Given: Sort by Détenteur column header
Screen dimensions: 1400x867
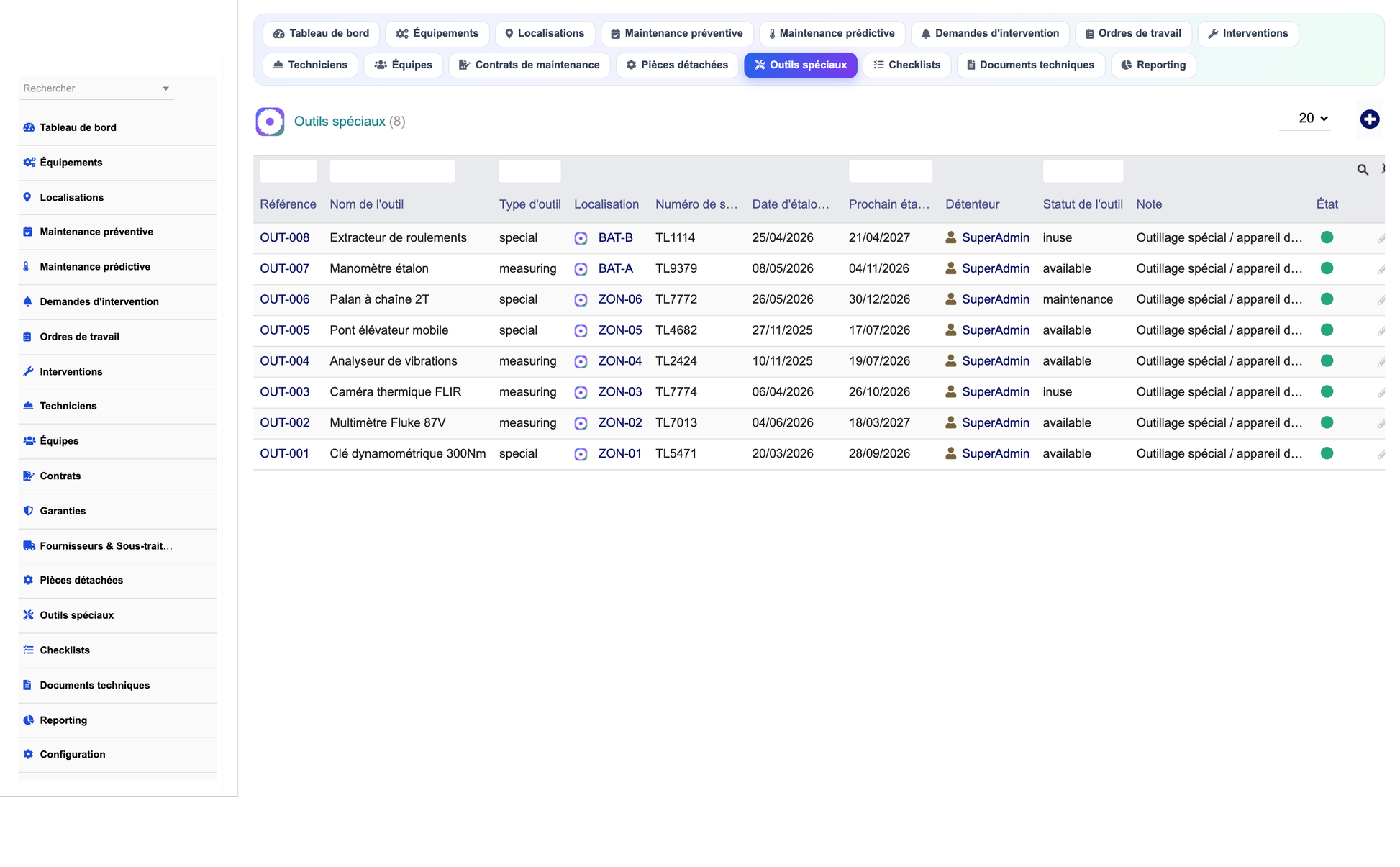Looking at the screenshot, I should (x=972, y=204).
